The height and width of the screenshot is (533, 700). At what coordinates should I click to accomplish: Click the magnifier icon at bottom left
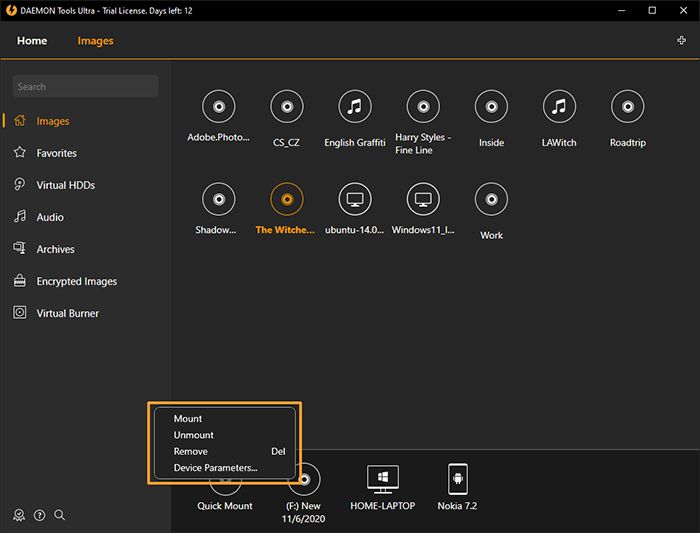[x=59, y=515]
